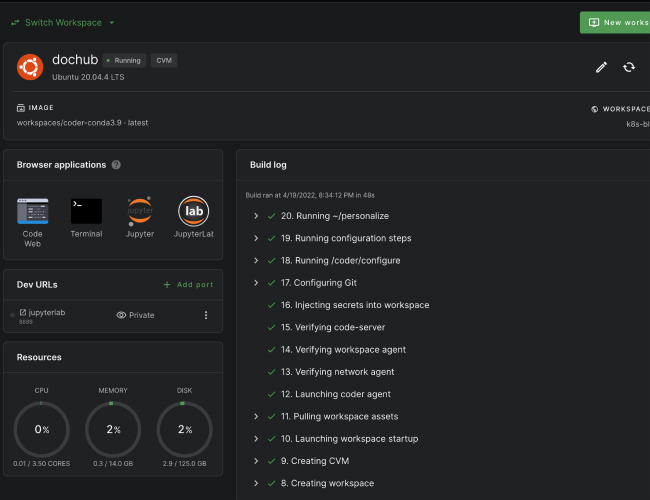The height and width of the screenshot is (500, 650).
Task: Open the three-dot menu for jupyterlab URL
Action: tap(206, 315)
